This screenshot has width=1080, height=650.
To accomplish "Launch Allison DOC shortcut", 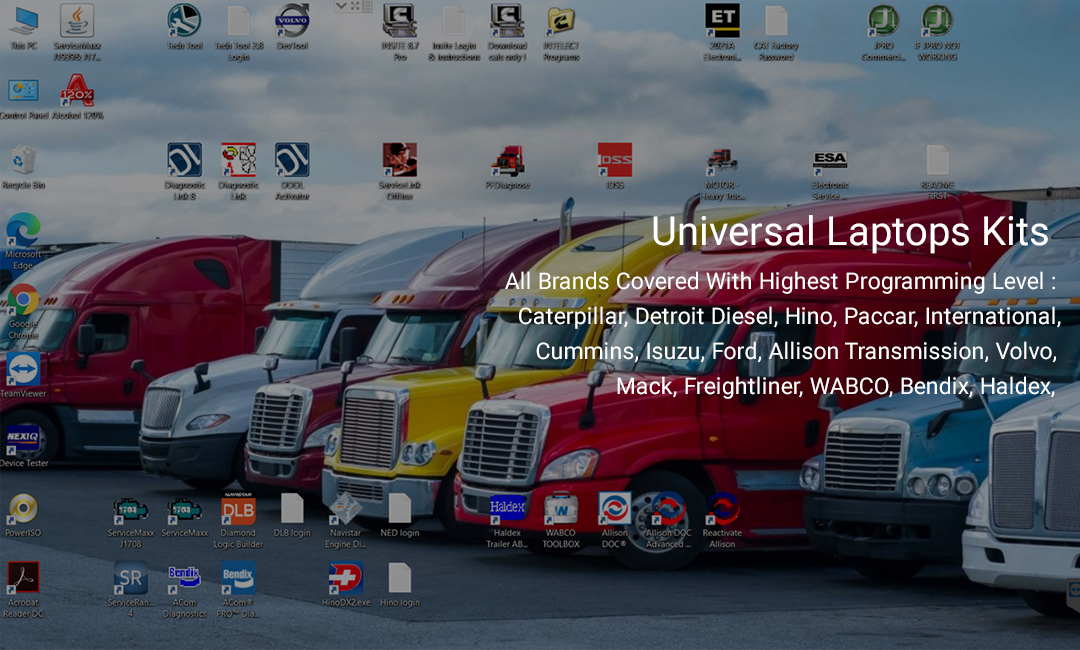I will (x=614, y=521).
